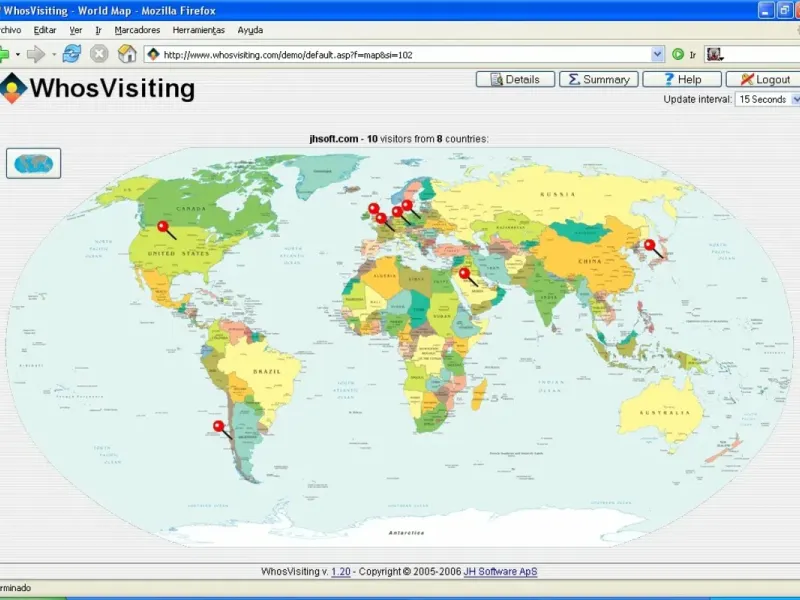The height and width of the screenshot is (600, 800).
Task: Open the address bar history dropdown
Action: [x=658, y=54]
